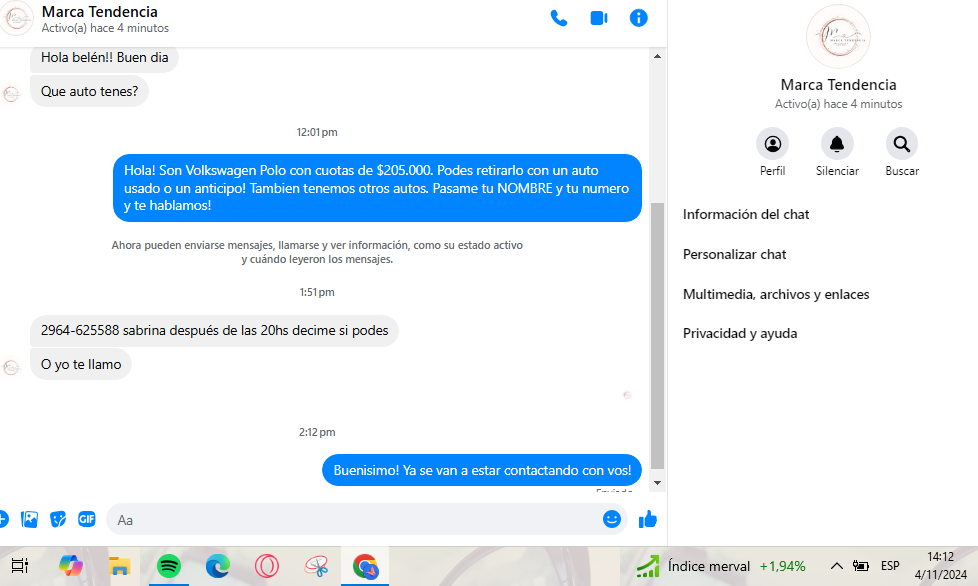Click the sender avatar beside 'O yo te llamo'
Viewport: 978px width, 586px height.
click(11, 368)
